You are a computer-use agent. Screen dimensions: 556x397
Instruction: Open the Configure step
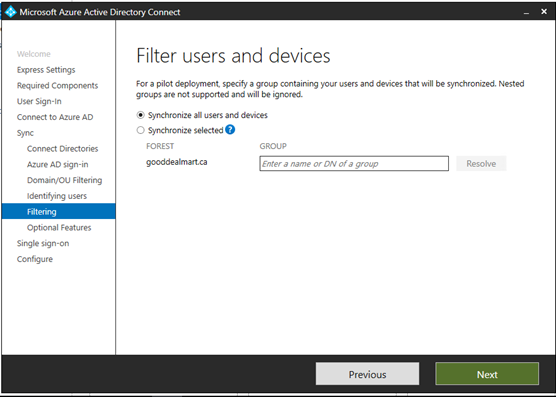35,259
